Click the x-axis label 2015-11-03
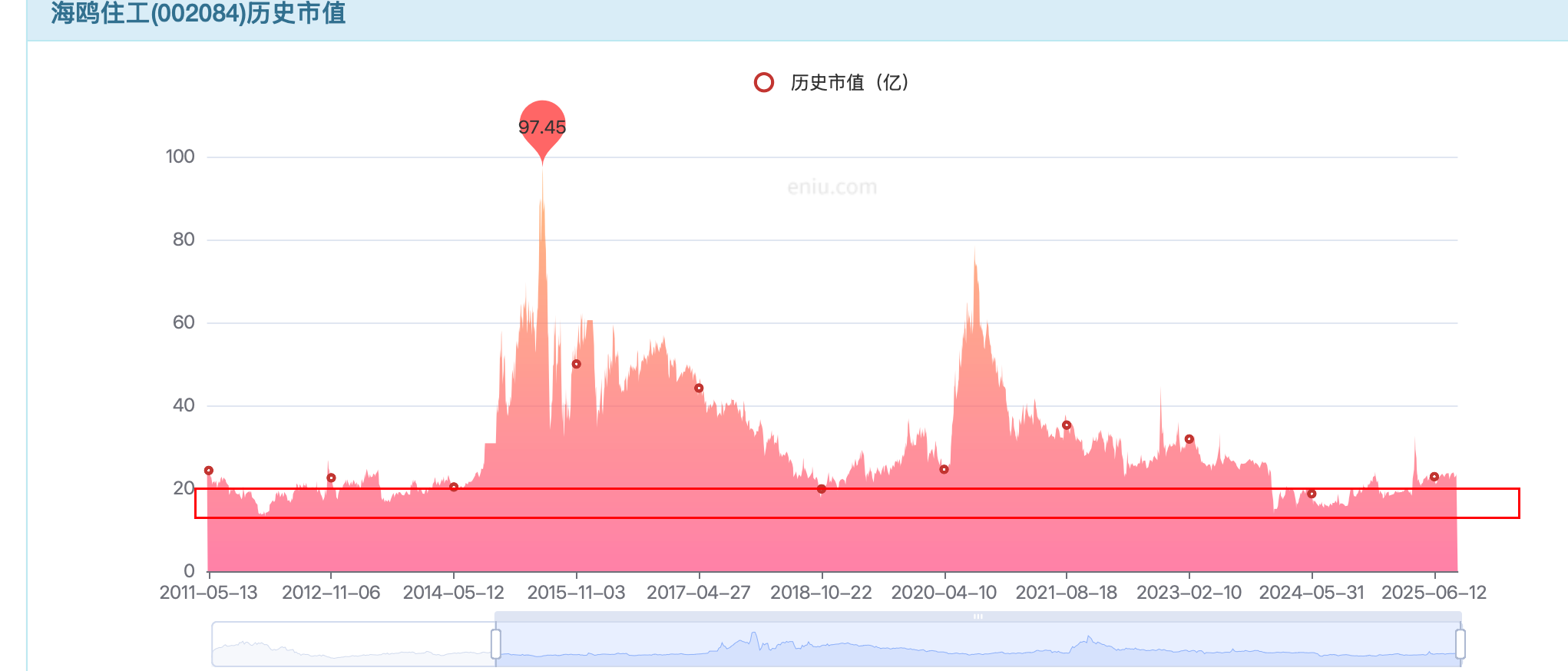The image size is (1568, 671). tap(576, 593)
